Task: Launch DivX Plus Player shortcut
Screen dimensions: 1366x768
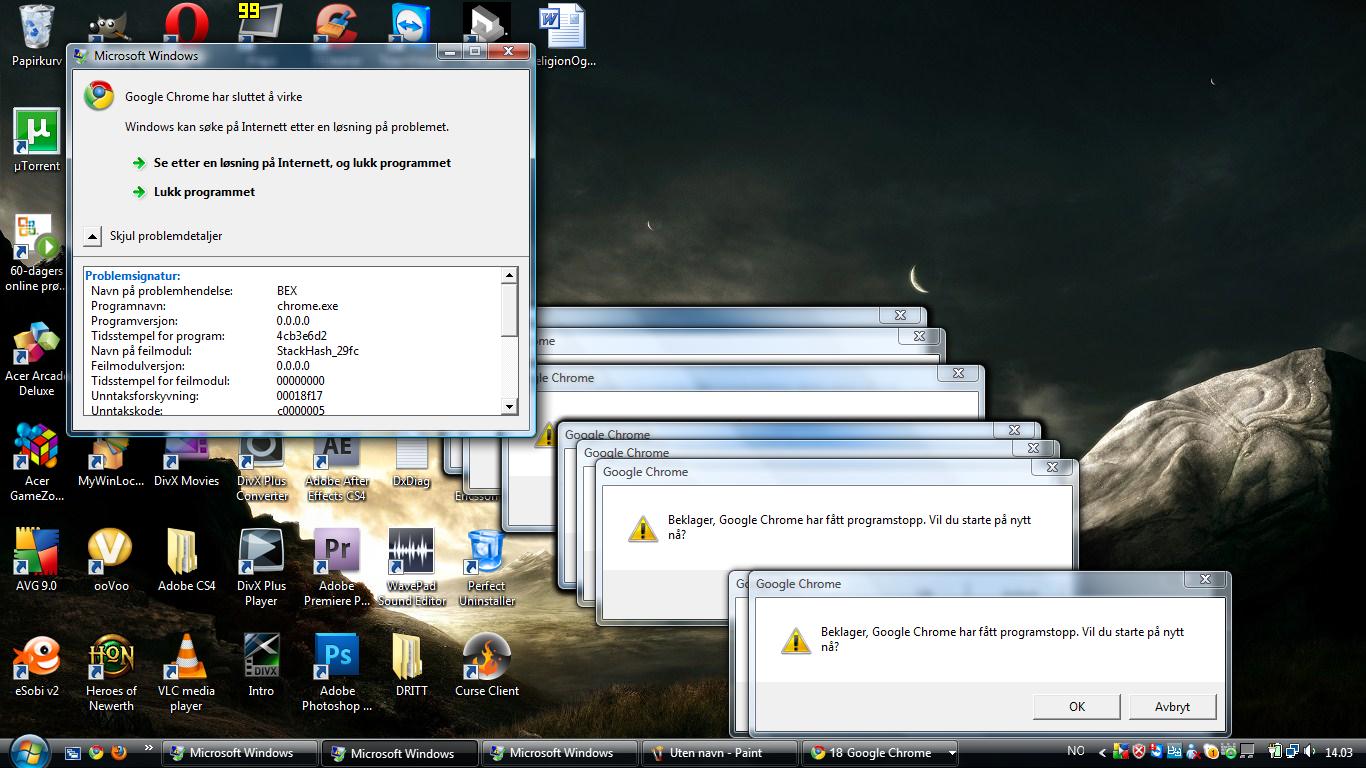Action: (261, 567)
